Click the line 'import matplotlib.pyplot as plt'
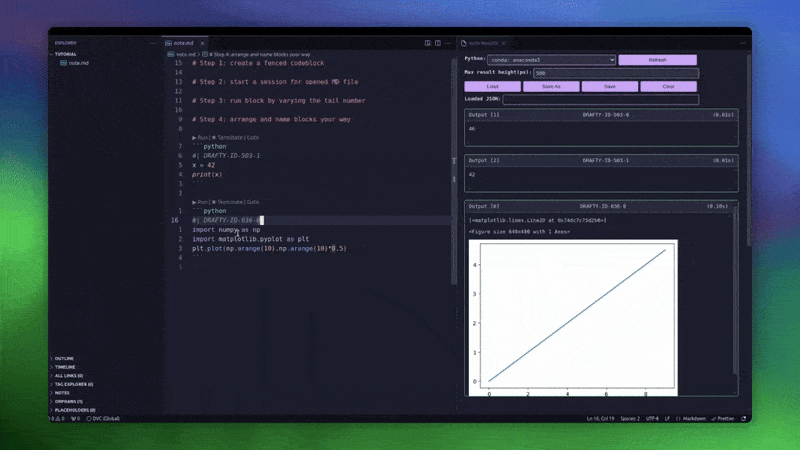 tap(251, 239)
